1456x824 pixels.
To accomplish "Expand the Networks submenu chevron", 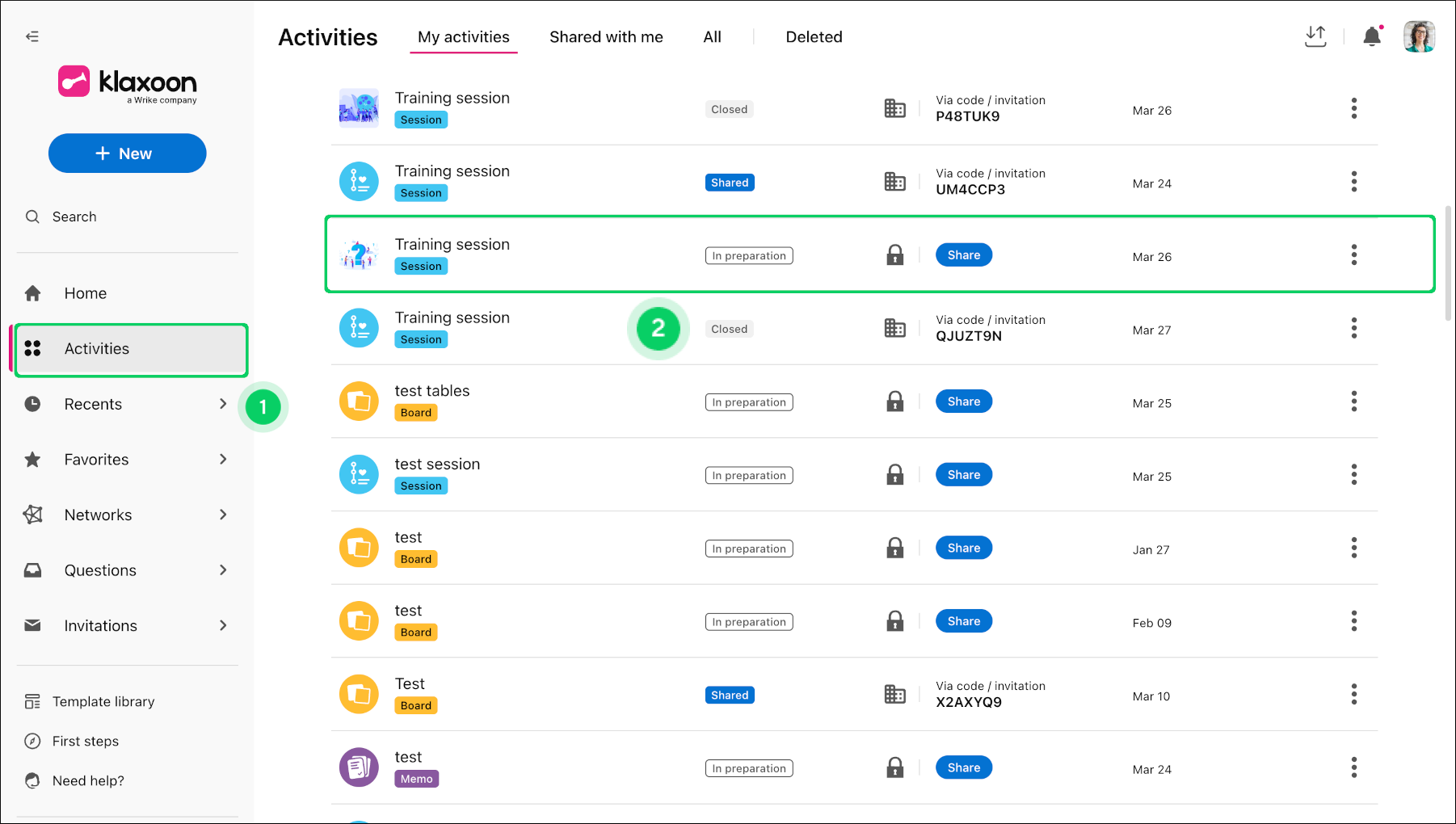I will [x=223, y=515].
